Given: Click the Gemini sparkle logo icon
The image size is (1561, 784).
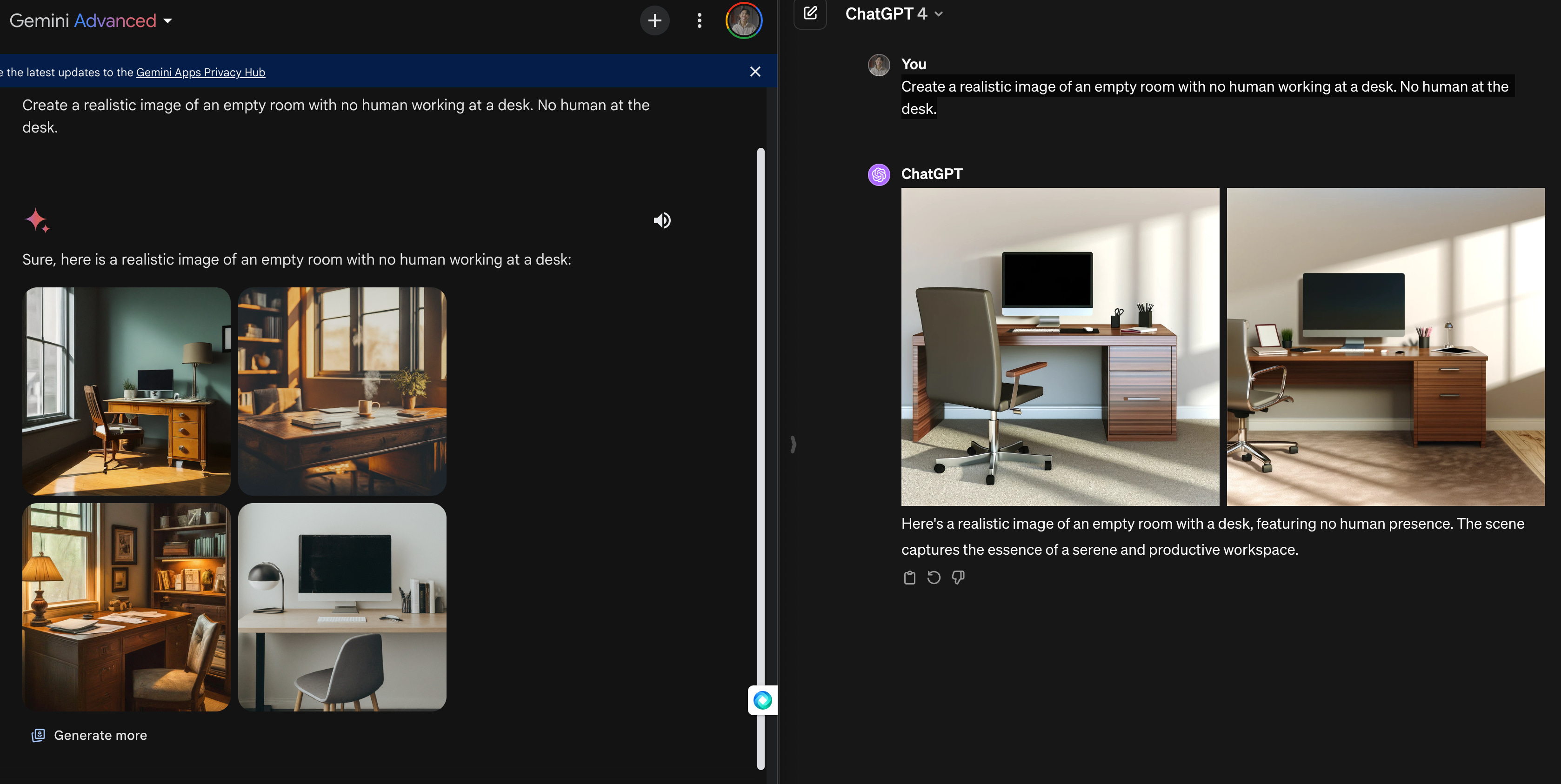Looking at the screenshot, I should point(37,220).
